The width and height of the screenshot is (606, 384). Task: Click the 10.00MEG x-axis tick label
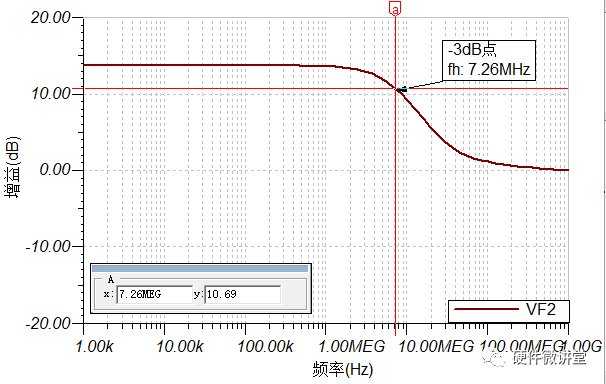(x=436, y=346)
